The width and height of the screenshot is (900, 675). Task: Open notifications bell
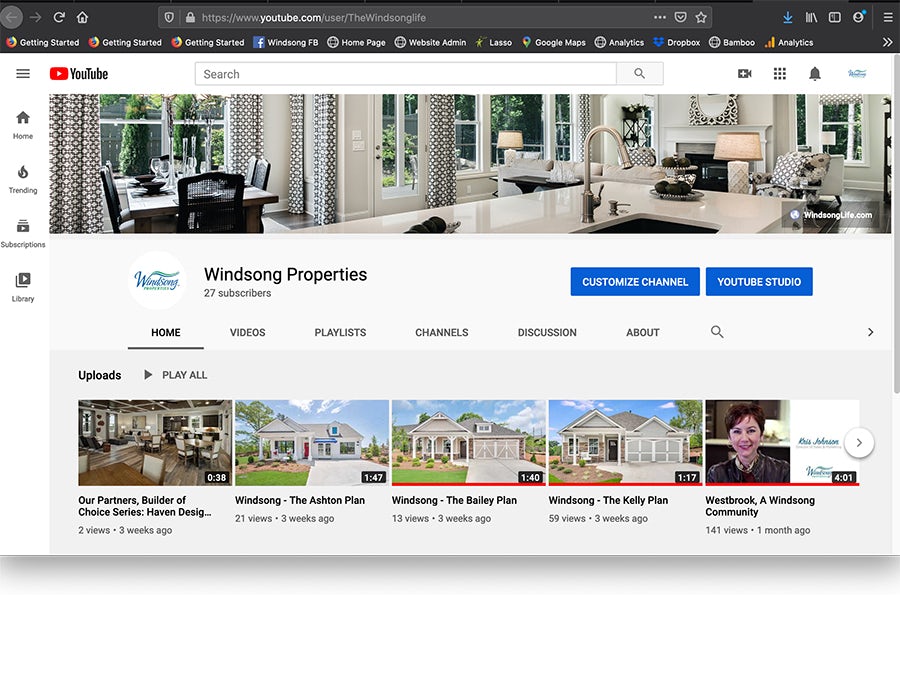[815, 74]
